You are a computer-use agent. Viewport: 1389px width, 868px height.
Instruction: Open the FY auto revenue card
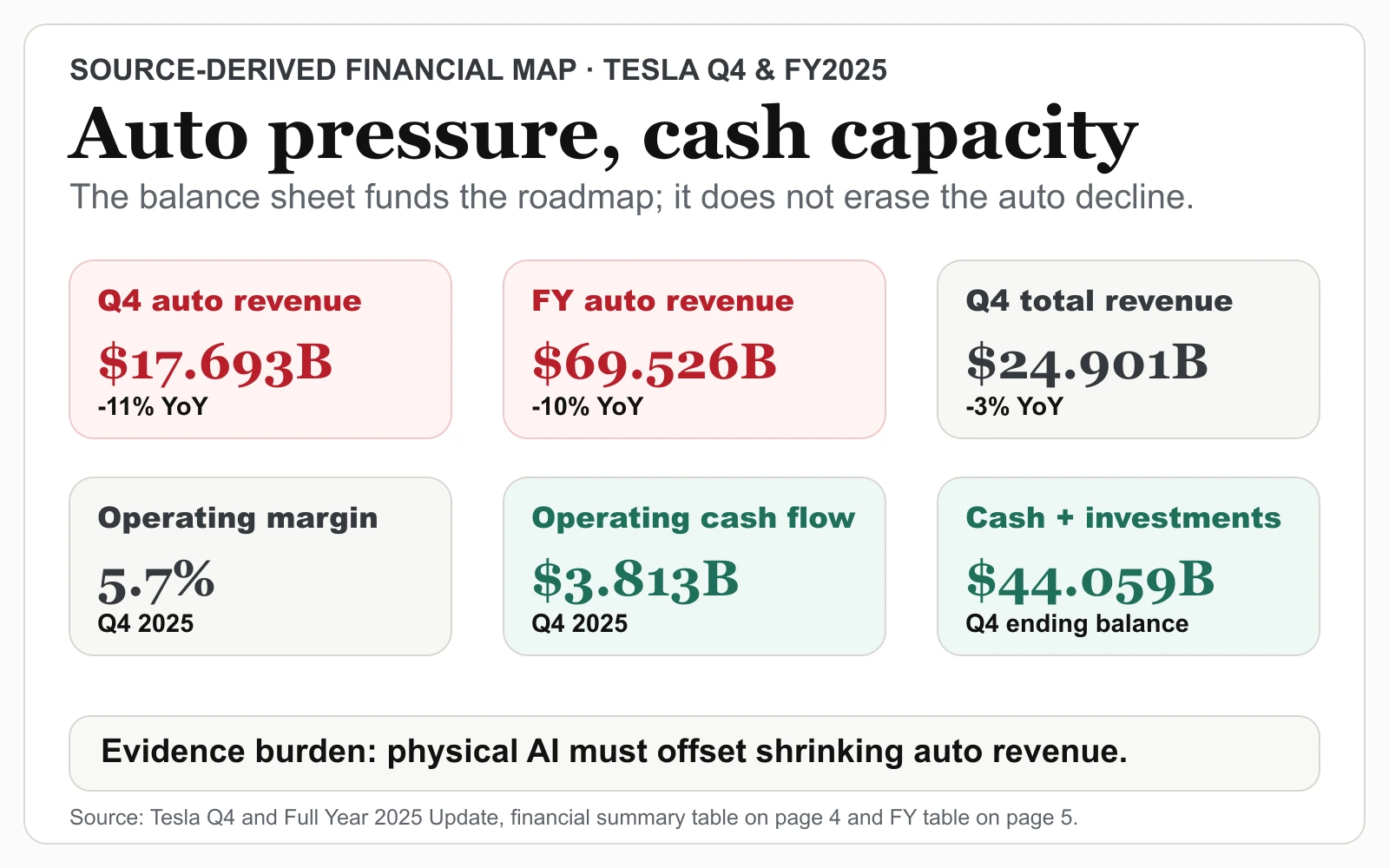(694, 349)
